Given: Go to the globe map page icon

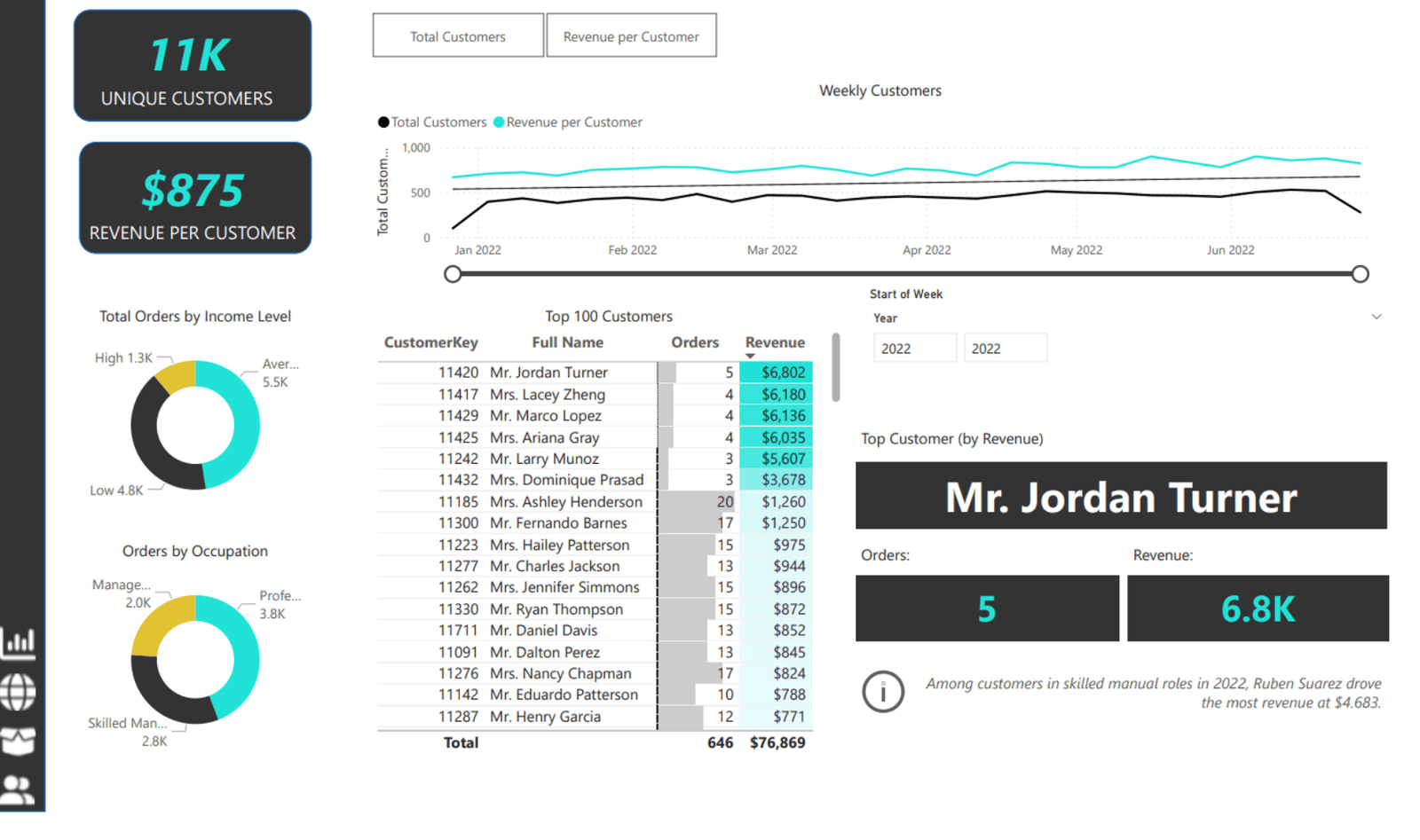Looking at the screenshot, I should 19,692.
